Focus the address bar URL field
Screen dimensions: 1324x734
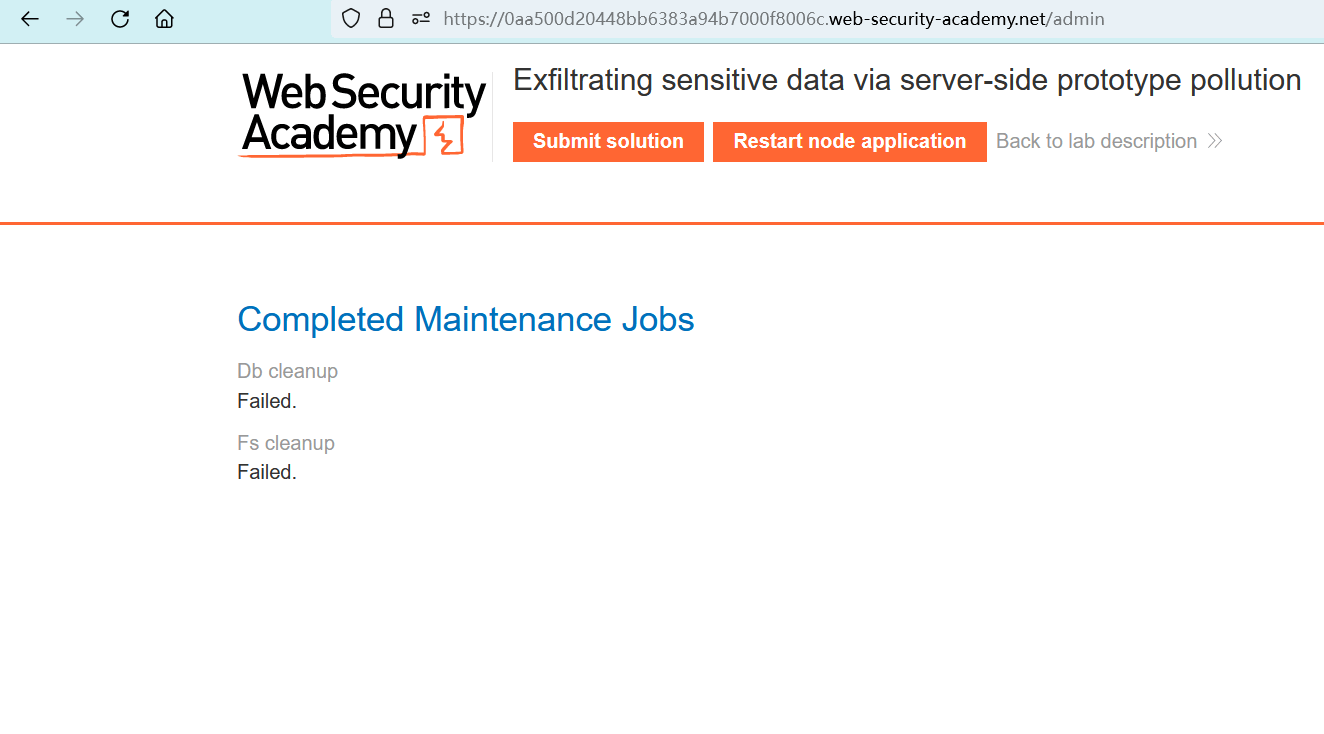(x=773, y=19)
